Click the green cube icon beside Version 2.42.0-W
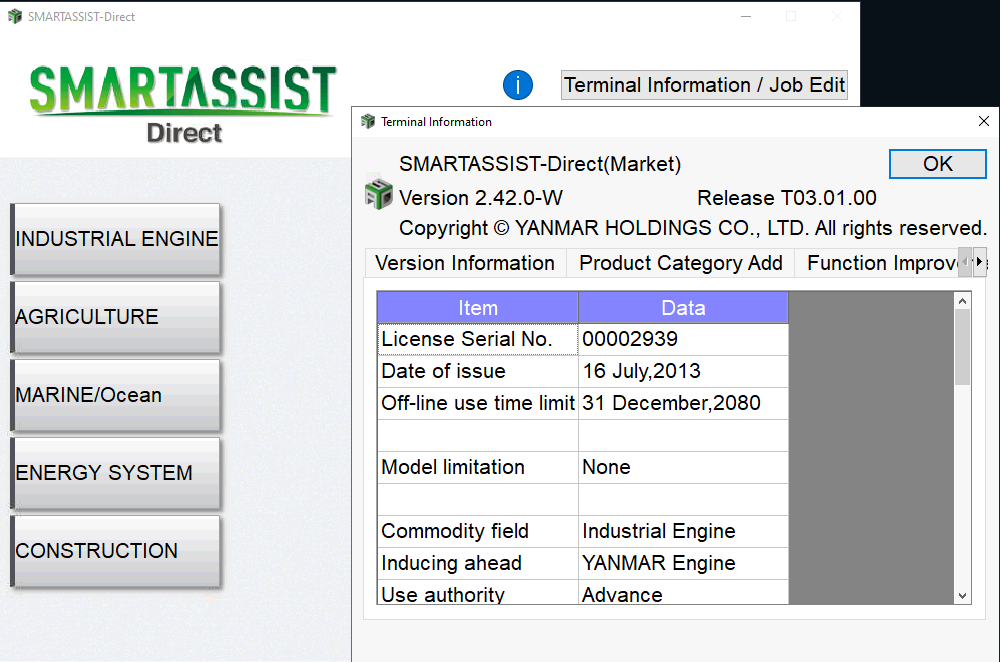Viewport: 1000px width, 662px height. click(x=378, y=196)
